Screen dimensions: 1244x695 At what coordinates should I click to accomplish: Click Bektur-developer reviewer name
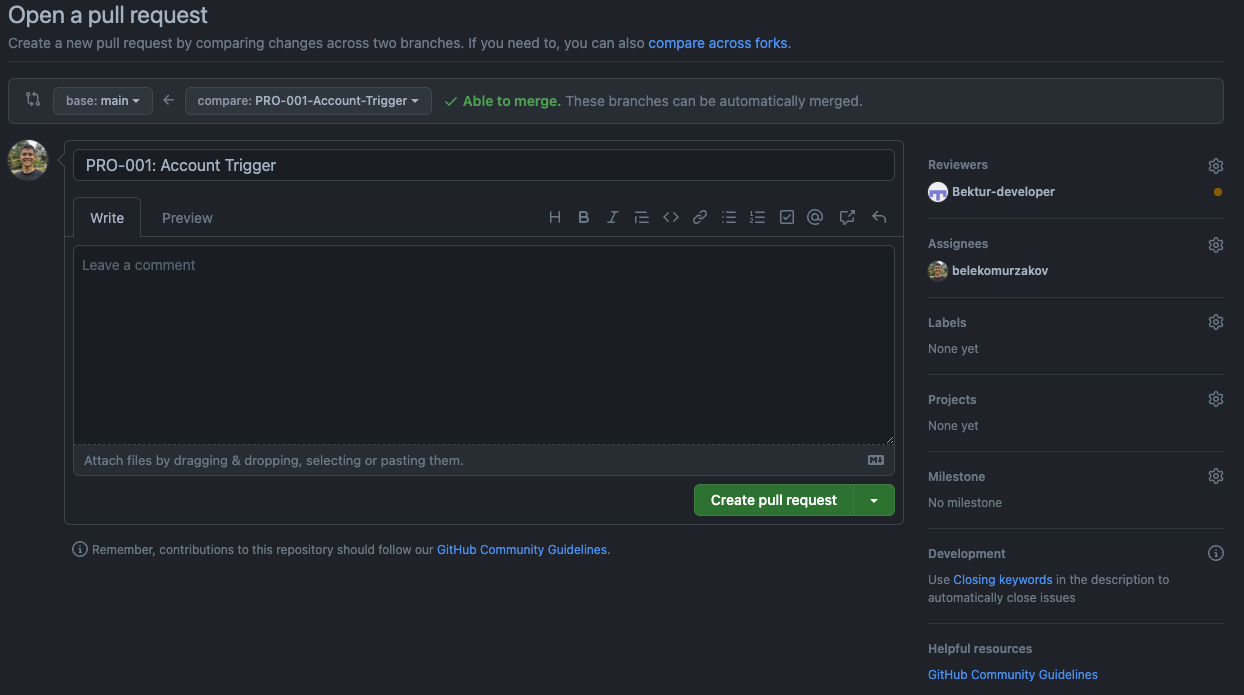[x=1003, y=192]
